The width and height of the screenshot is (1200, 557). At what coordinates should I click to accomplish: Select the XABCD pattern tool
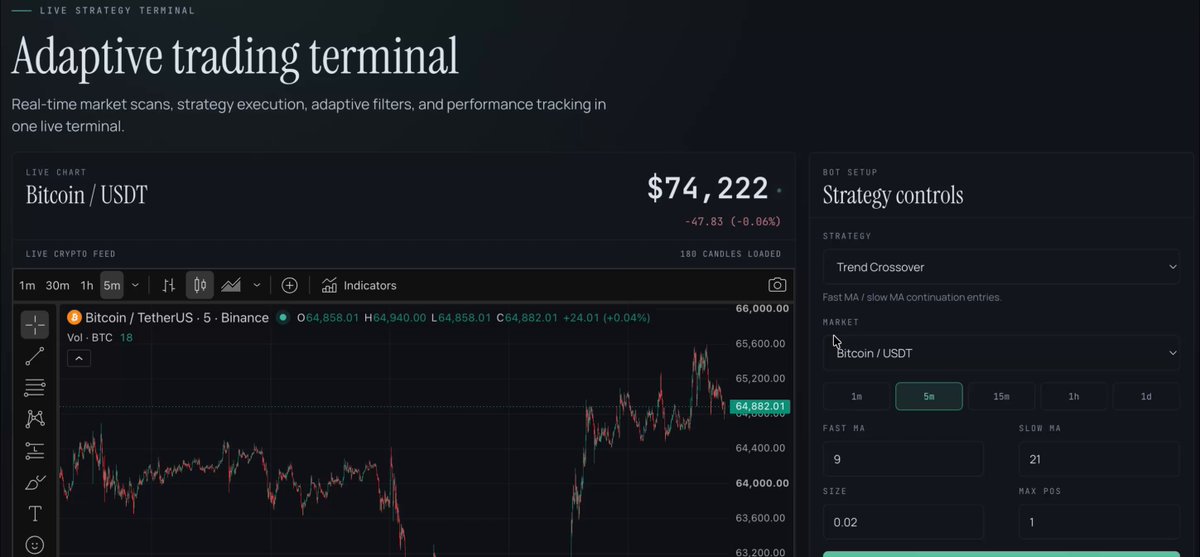[35, 419]
